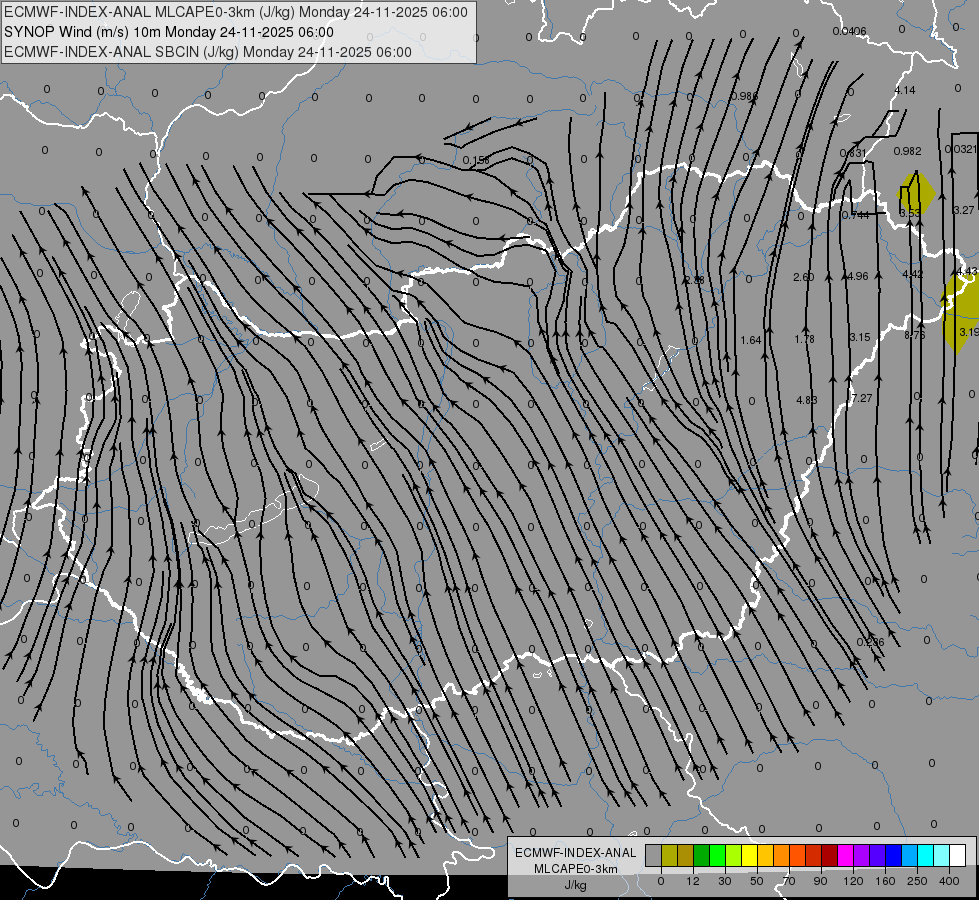Select the MLCAPE0-3km legend caption
The image size is (979, 900).
click(576, 869)
